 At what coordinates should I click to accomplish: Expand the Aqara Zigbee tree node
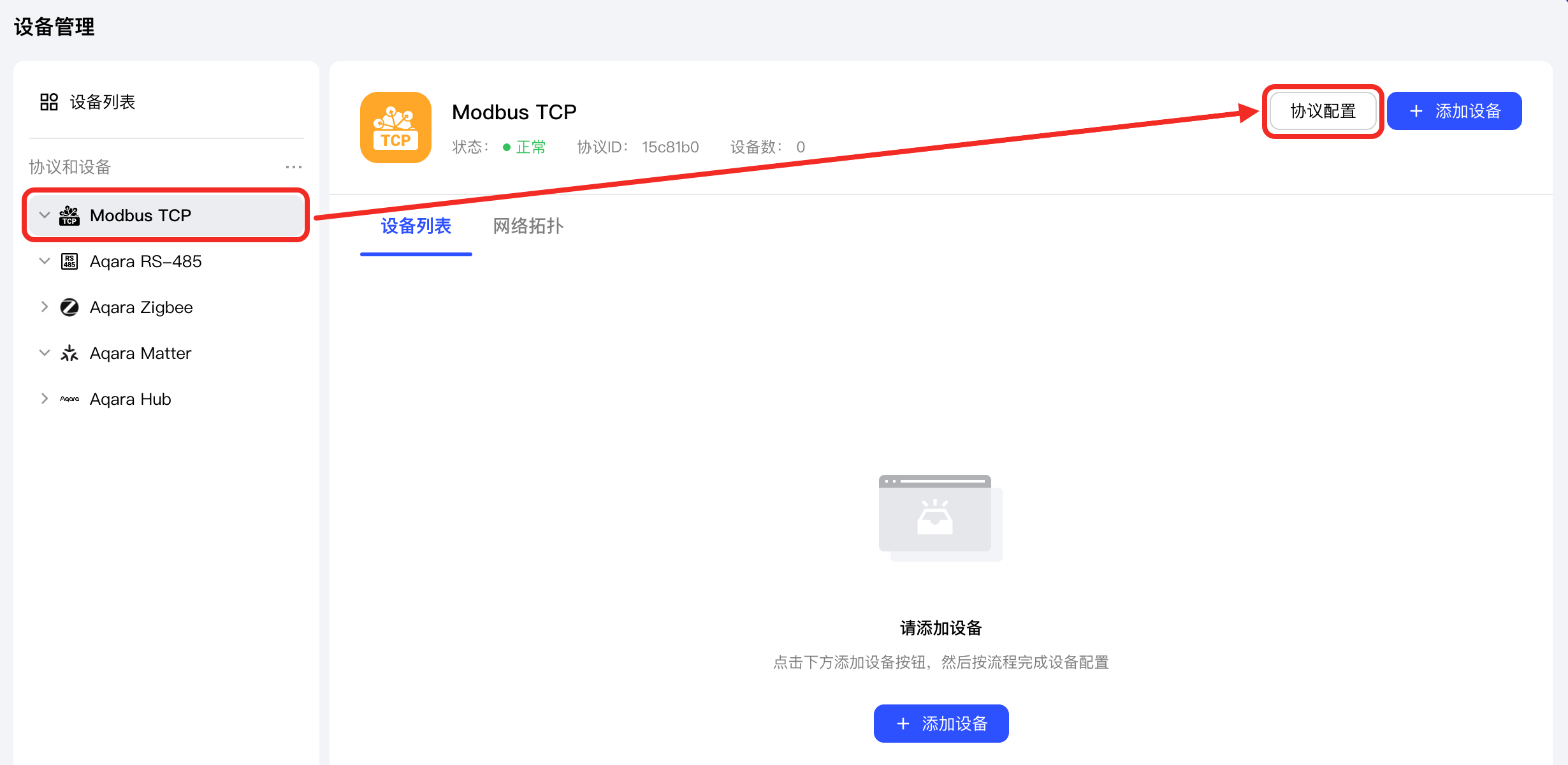click(x=45, y=307)
